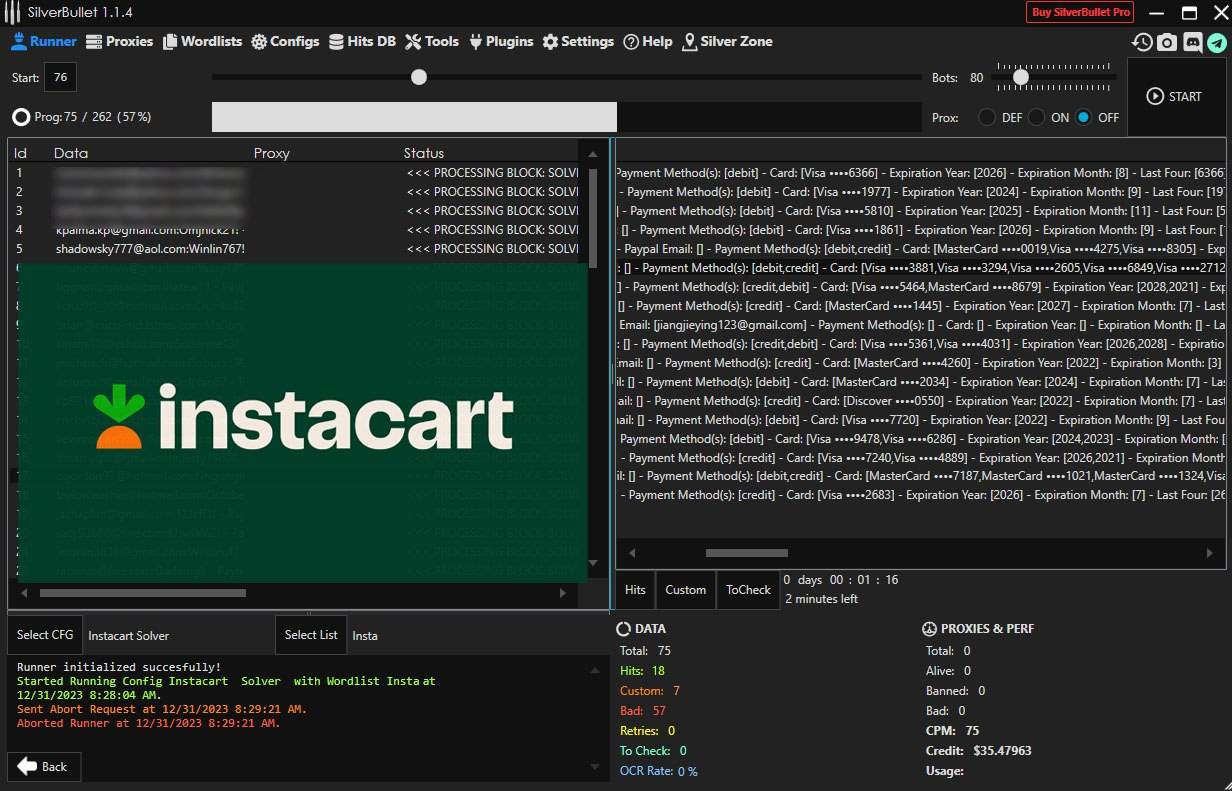Click the 'CPM: 75' value
The height and width of the screenshot is (791, 1232).
952,731
